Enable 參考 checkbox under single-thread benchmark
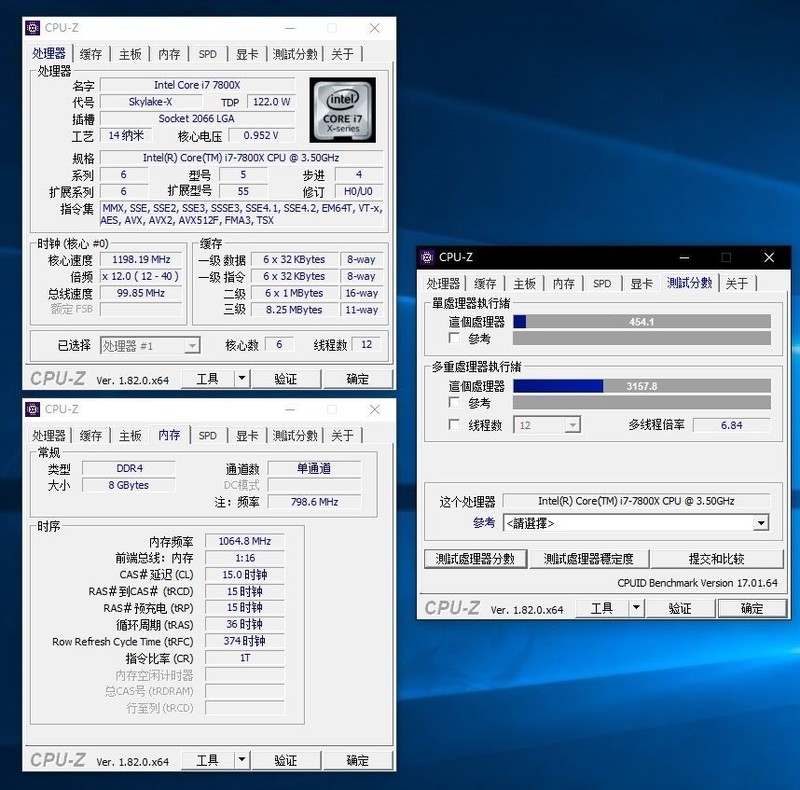This screenshot has width=800, height=790. [x=454, y=338]
